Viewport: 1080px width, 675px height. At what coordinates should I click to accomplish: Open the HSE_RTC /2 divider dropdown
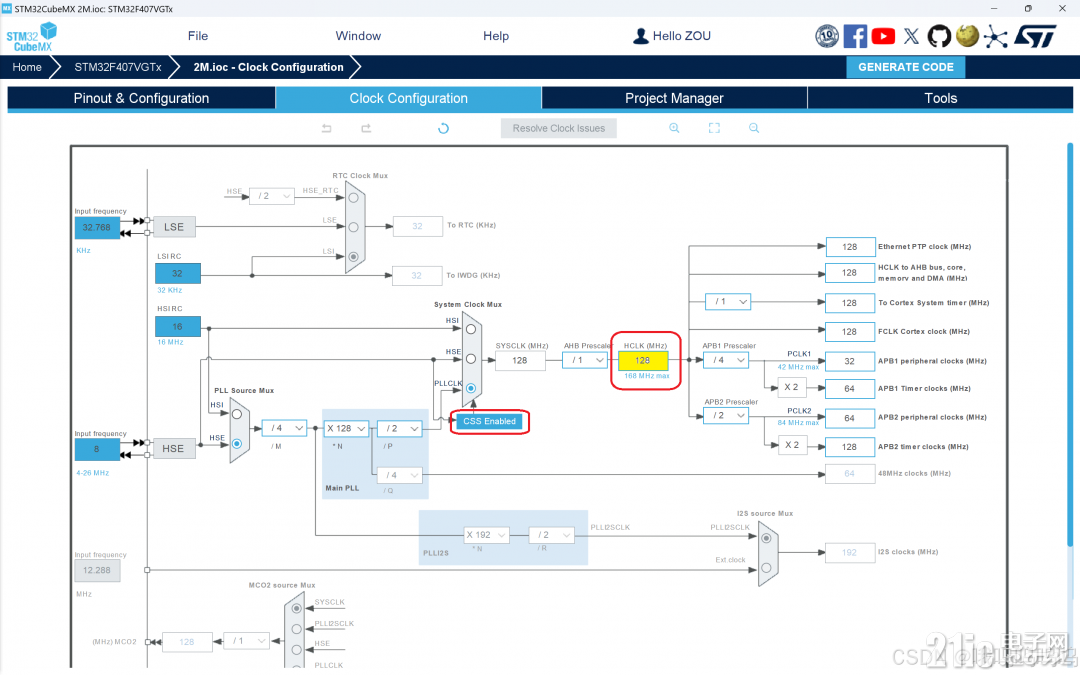(271, 196)
